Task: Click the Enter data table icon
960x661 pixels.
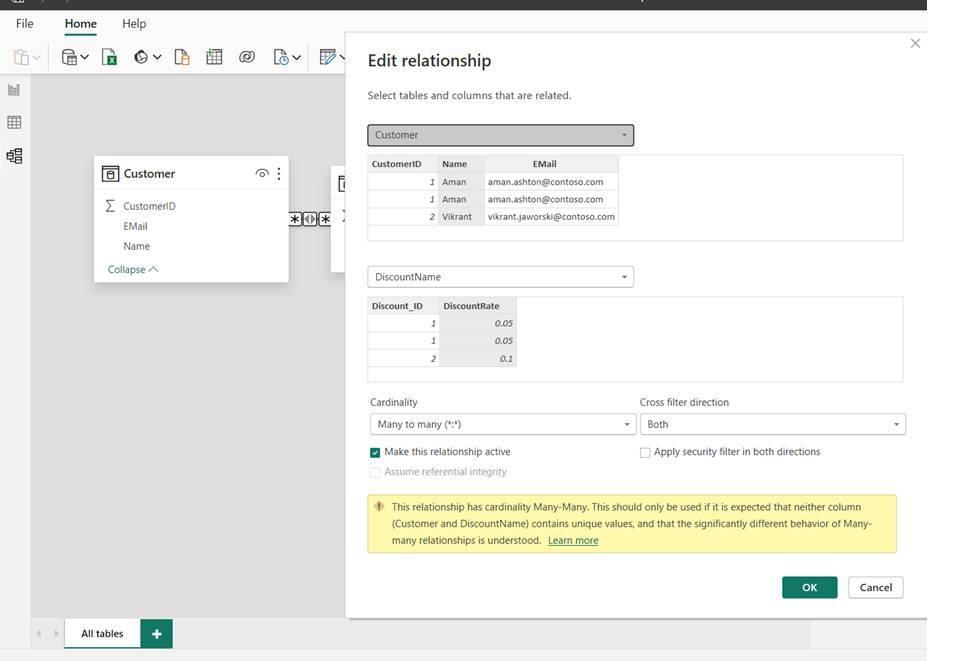Action: click(214, 57)
